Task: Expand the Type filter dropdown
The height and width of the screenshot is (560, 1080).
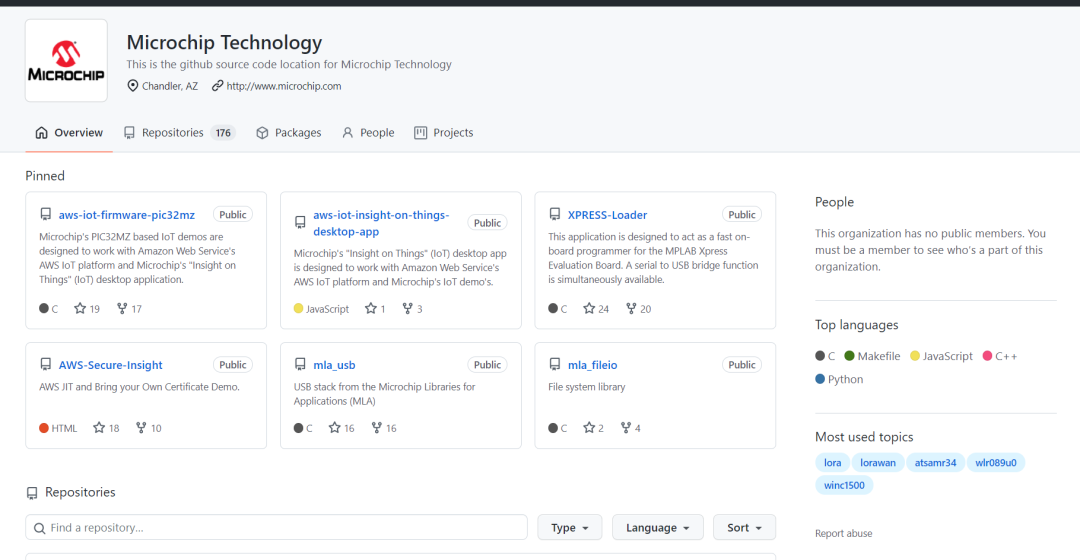Action: 570,528
